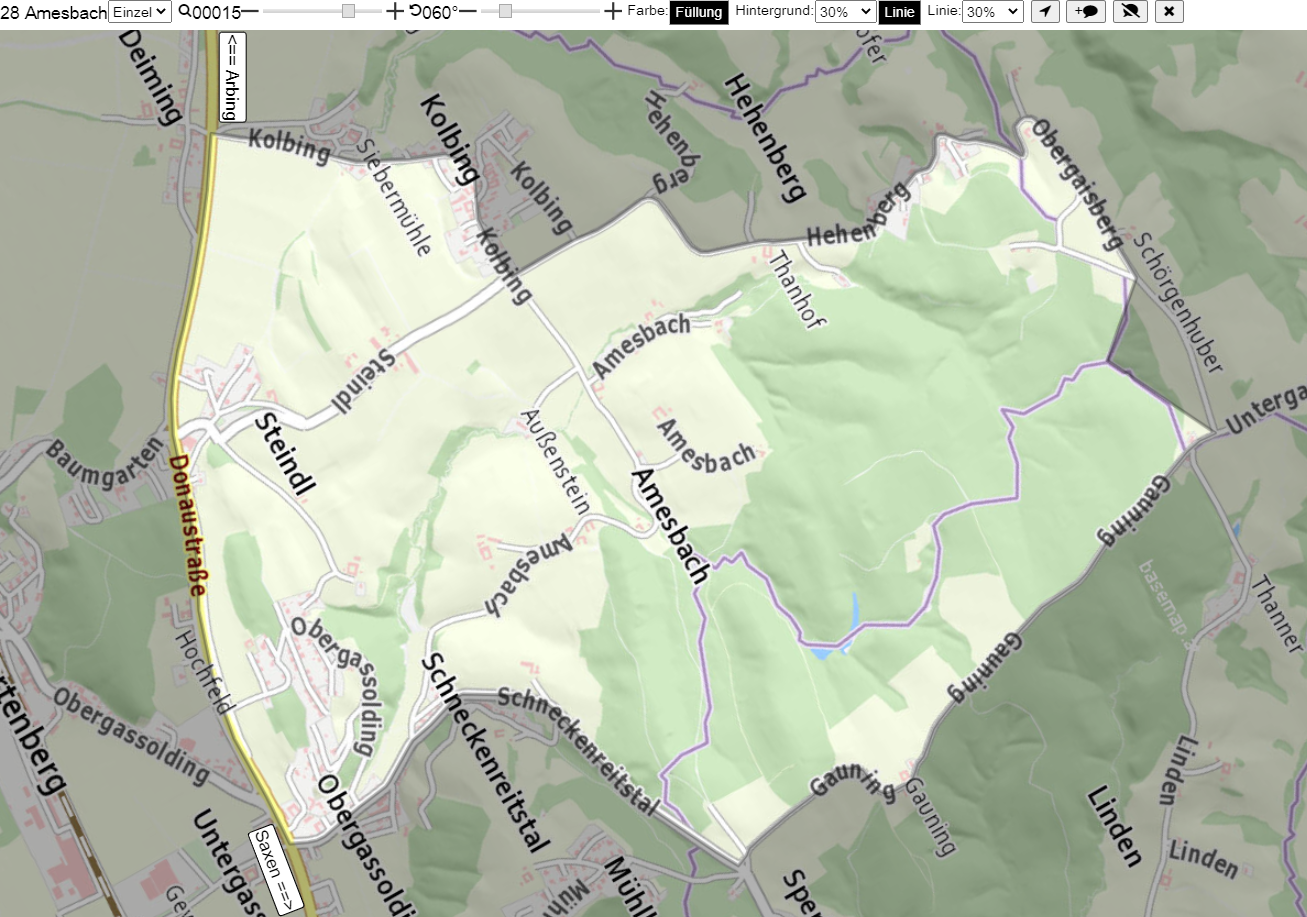
Task: Click the zoom slider handle
Action: tap(348, 11)
